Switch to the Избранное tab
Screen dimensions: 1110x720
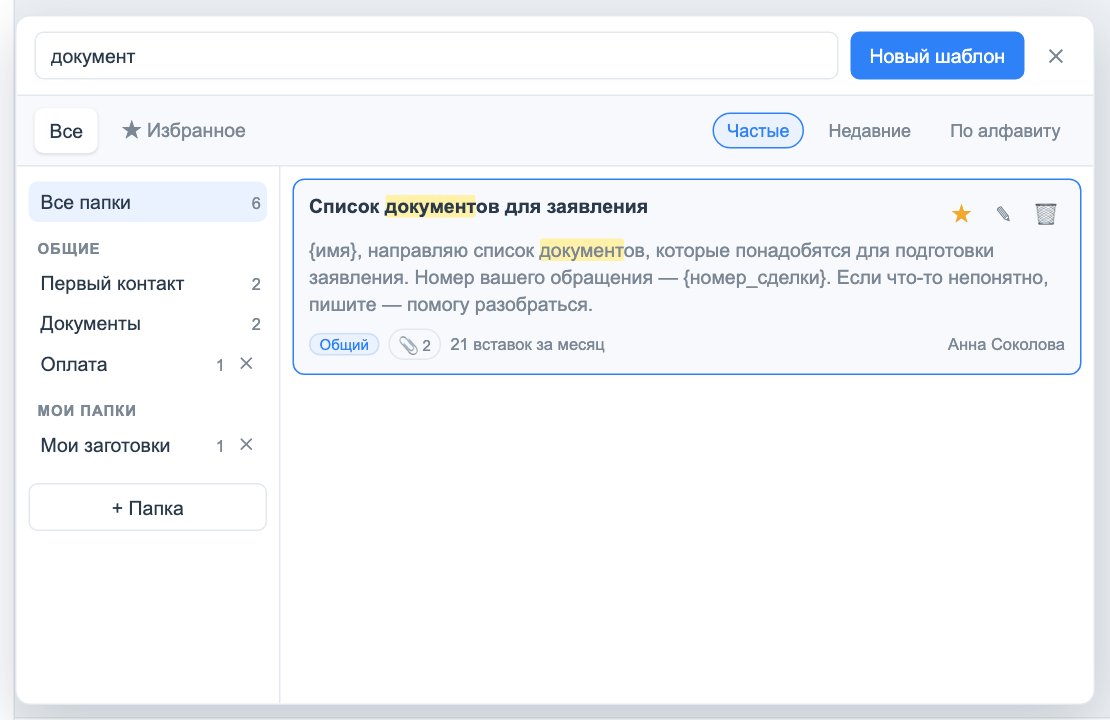click(x=183, y=131)
